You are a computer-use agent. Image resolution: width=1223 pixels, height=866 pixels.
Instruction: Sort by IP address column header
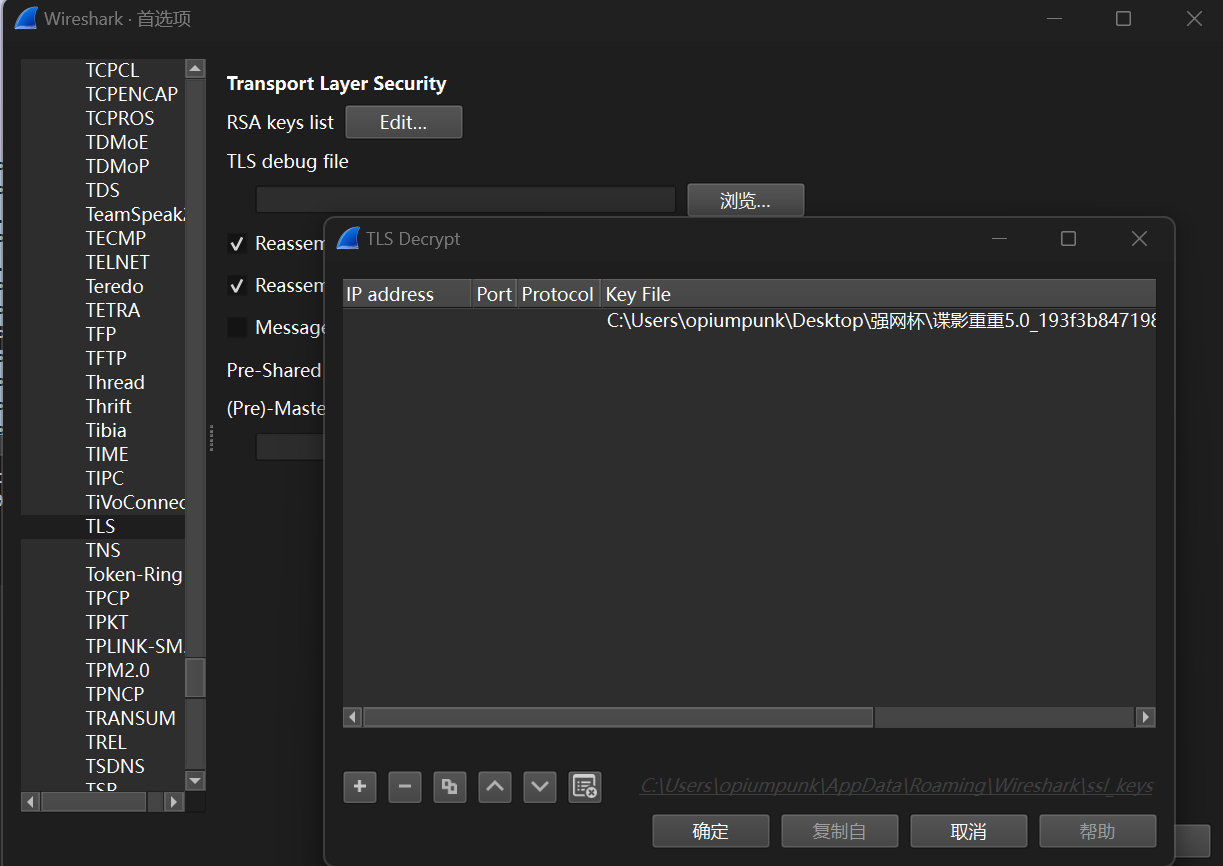click(406, 294)
